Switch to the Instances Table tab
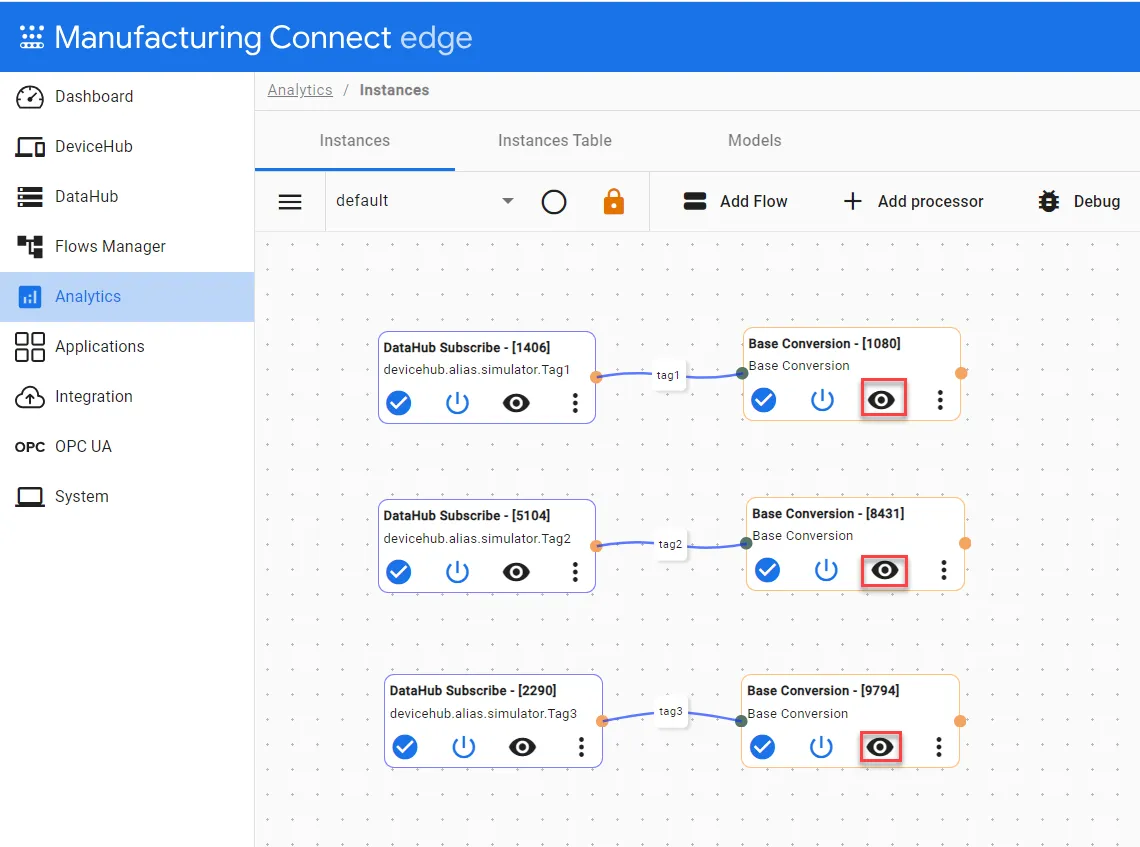The width and height of the screenshot is (1140, 847). [555, 140]
